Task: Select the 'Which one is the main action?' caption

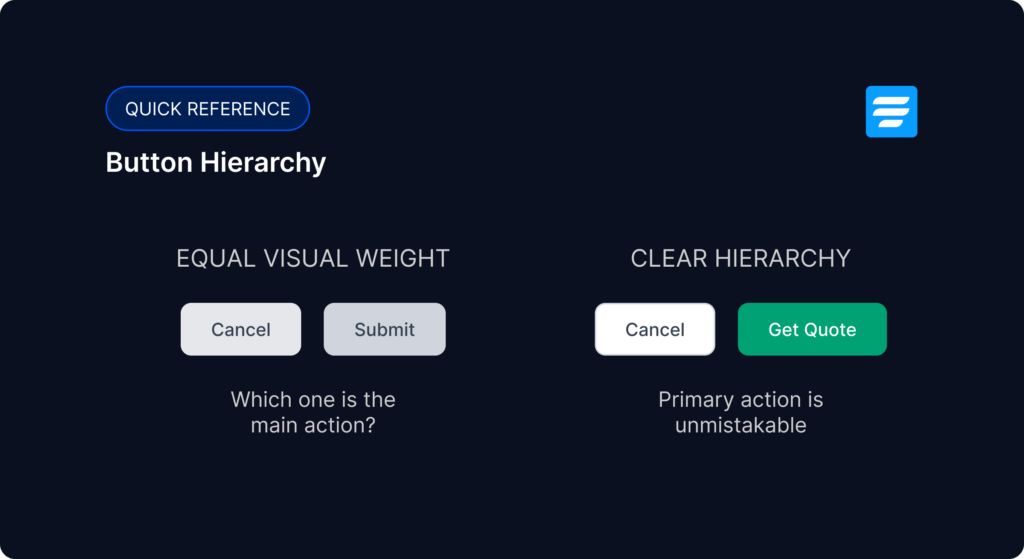Action: click(x=313, y=412)
